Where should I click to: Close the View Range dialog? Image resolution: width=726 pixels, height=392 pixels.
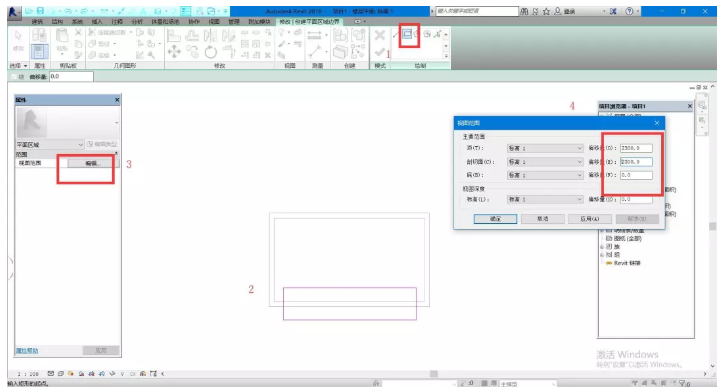[657, 123]
